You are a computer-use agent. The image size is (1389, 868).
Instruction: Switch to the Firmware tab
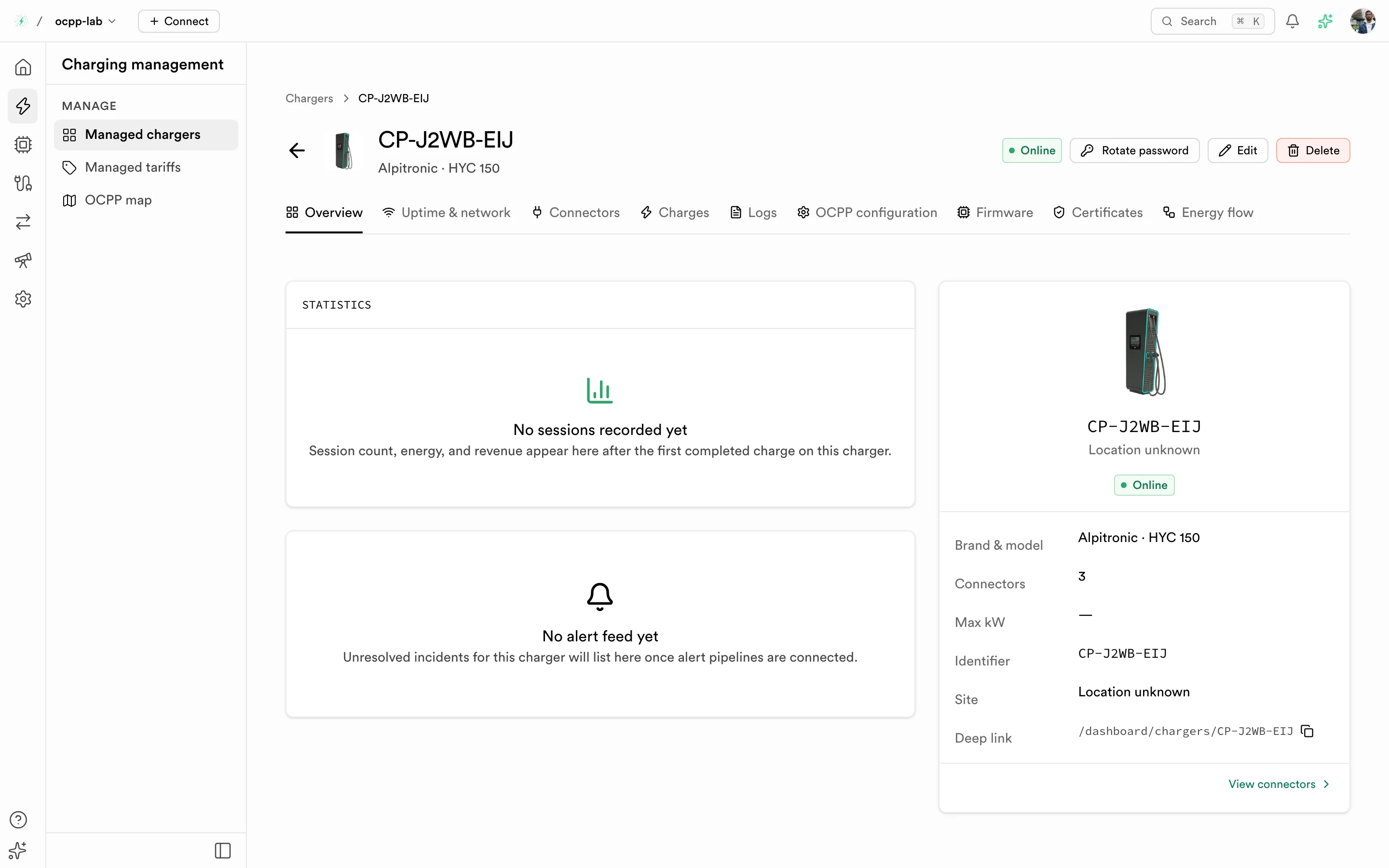(x=994, y=212)
